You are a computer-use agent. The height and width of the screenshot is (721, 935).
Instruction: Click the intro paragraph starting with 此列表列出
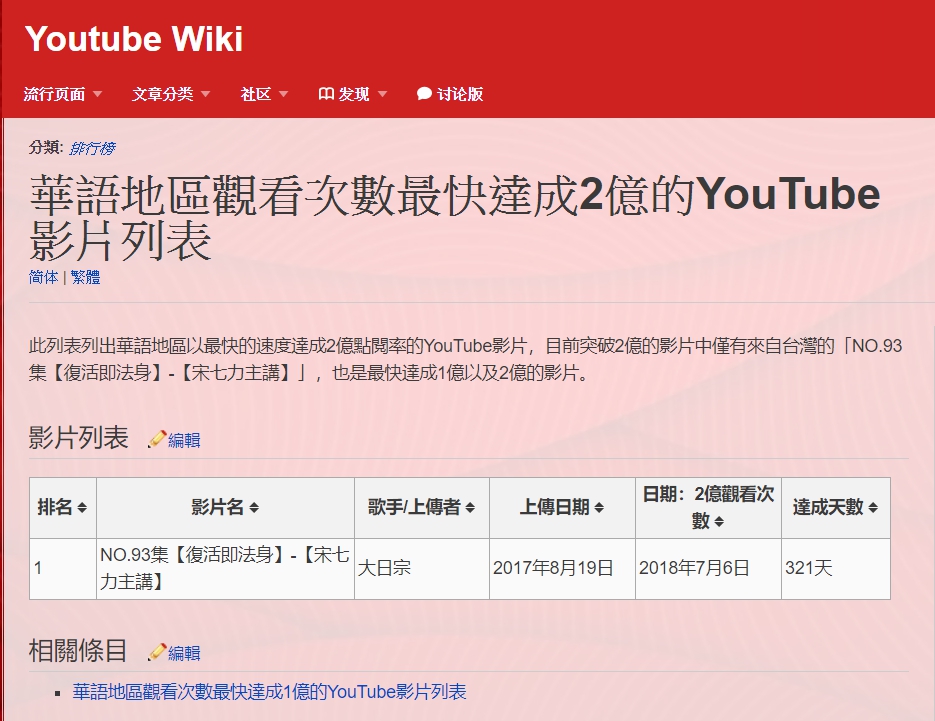(x=466, y=359)
